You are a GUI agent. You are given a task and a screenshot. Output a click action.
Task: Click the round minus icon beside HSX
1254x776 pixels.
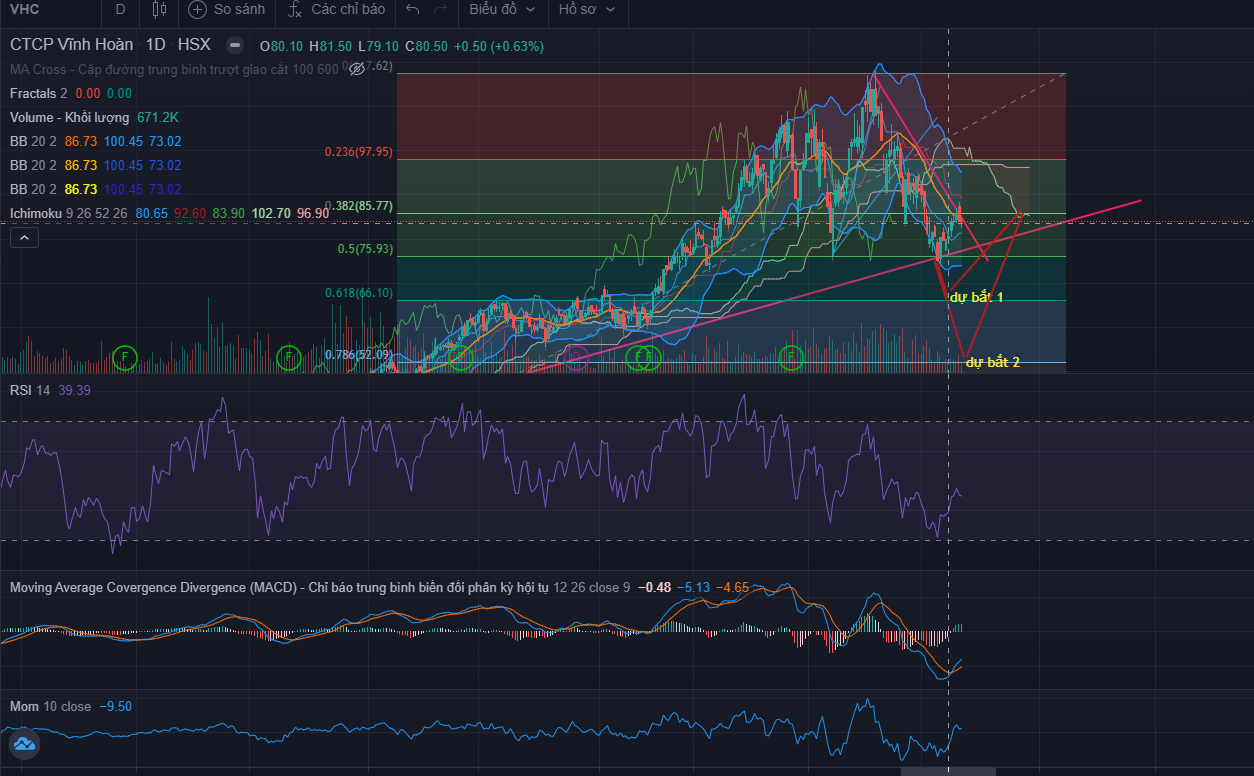(234, 45)
